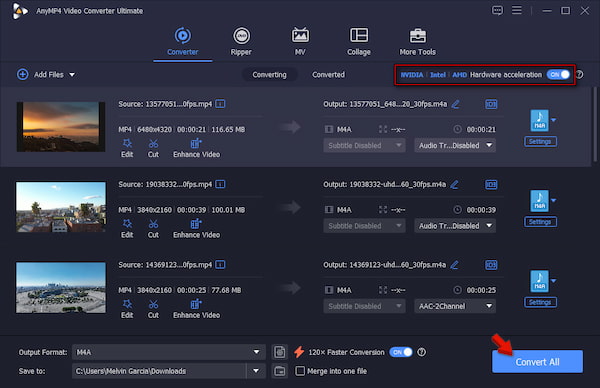The height and width of the screenshot is (388, 600).
Task: Edit ID3 metadata for 13577051 output
Action: click(491, 104)
